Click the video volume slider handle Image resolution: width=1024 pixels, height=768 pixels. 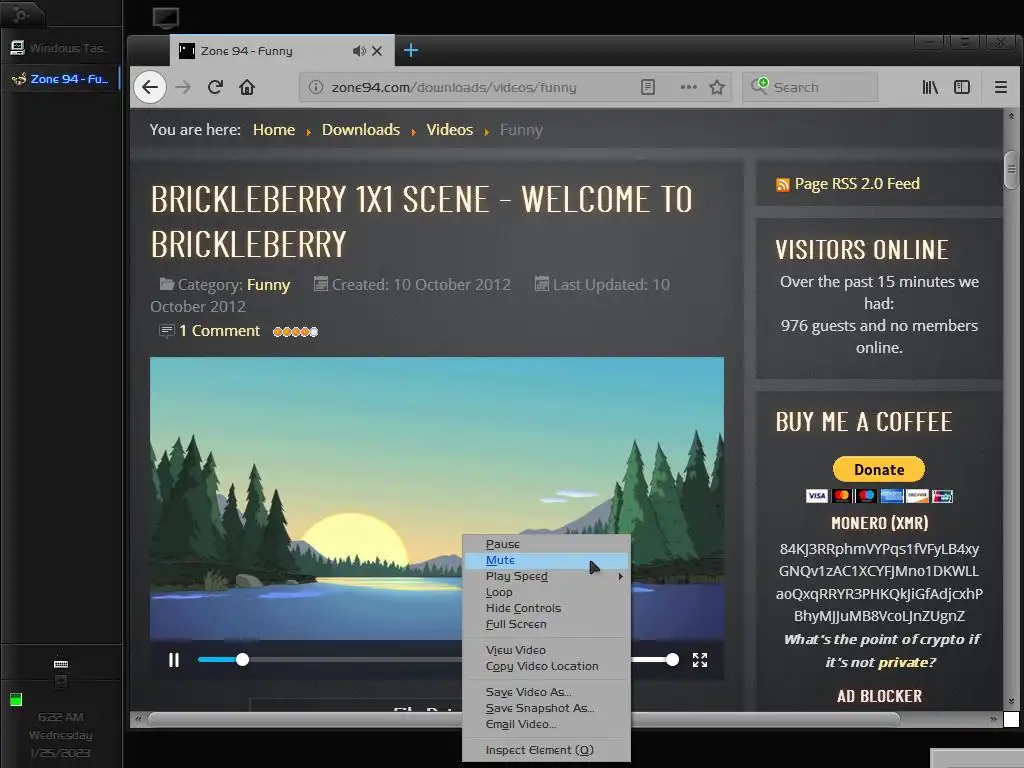tap(672, 660)
